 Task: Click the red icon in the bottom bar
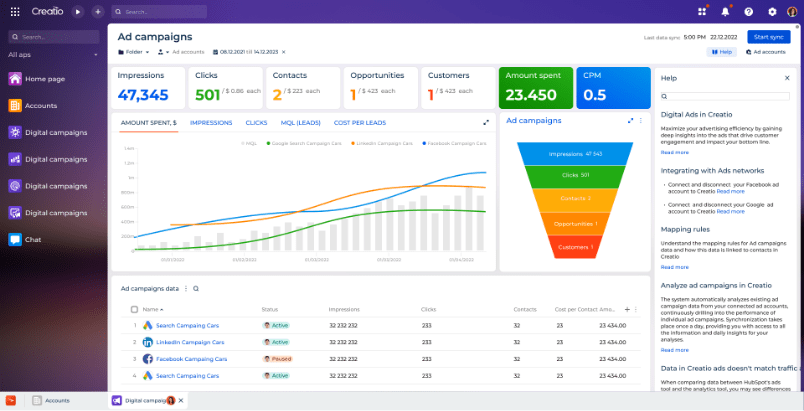click(11, 400)
